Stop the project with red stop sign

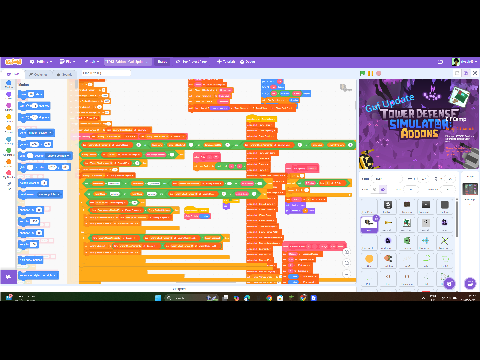[x=378, y=73]
